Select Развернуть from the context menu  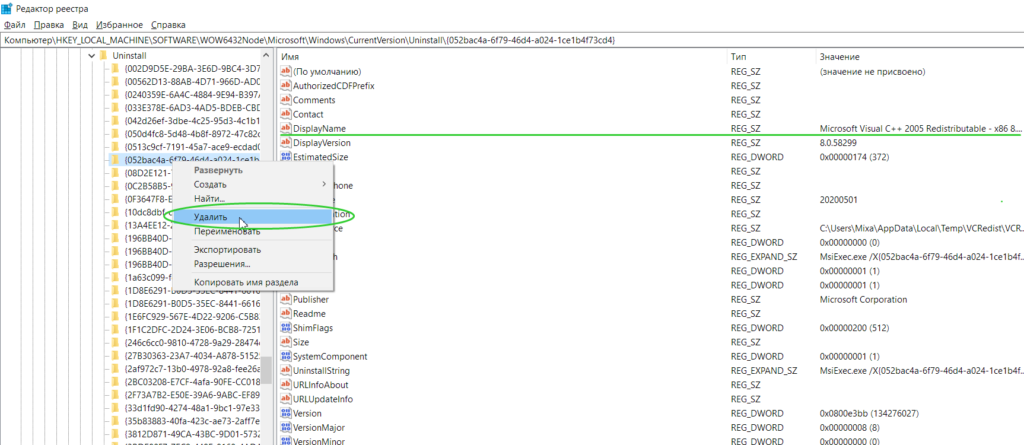(218, 170)
